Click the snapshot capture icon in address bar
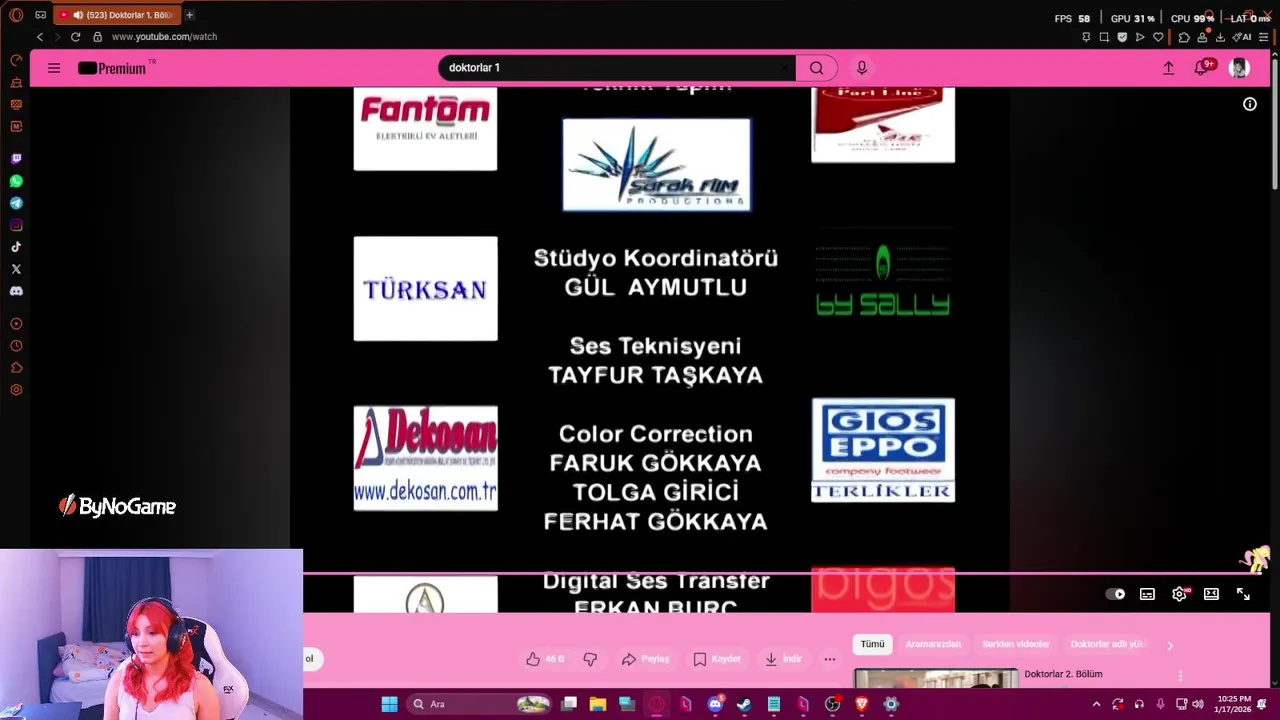 click(1104, 37)
